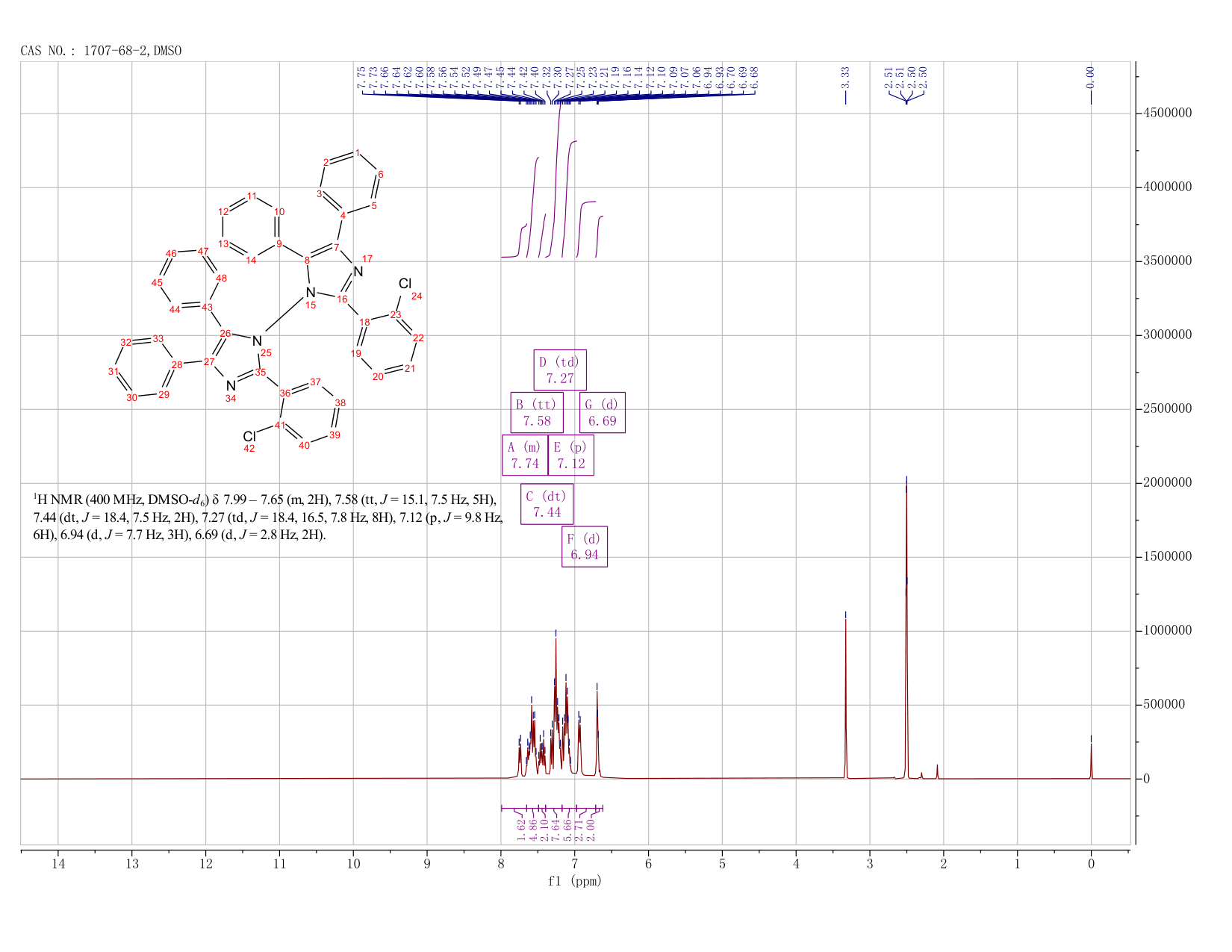1232x952 pixels.
Task: Click the N atom labeled 15
Action: tap(311, 293)
